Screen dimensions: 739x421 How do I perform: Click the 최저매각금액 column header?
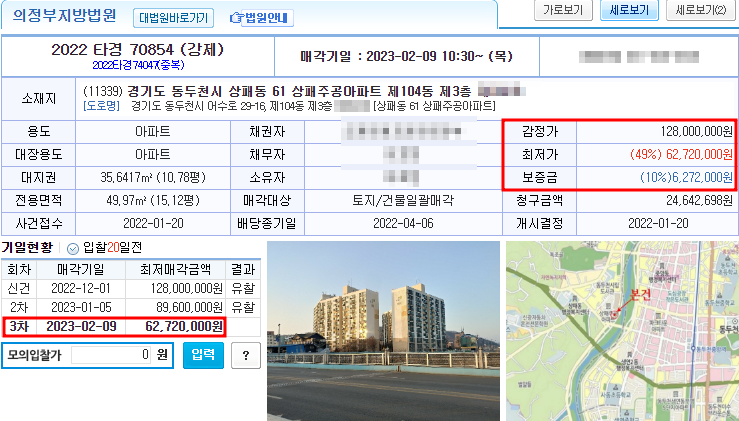coord(175,270)
